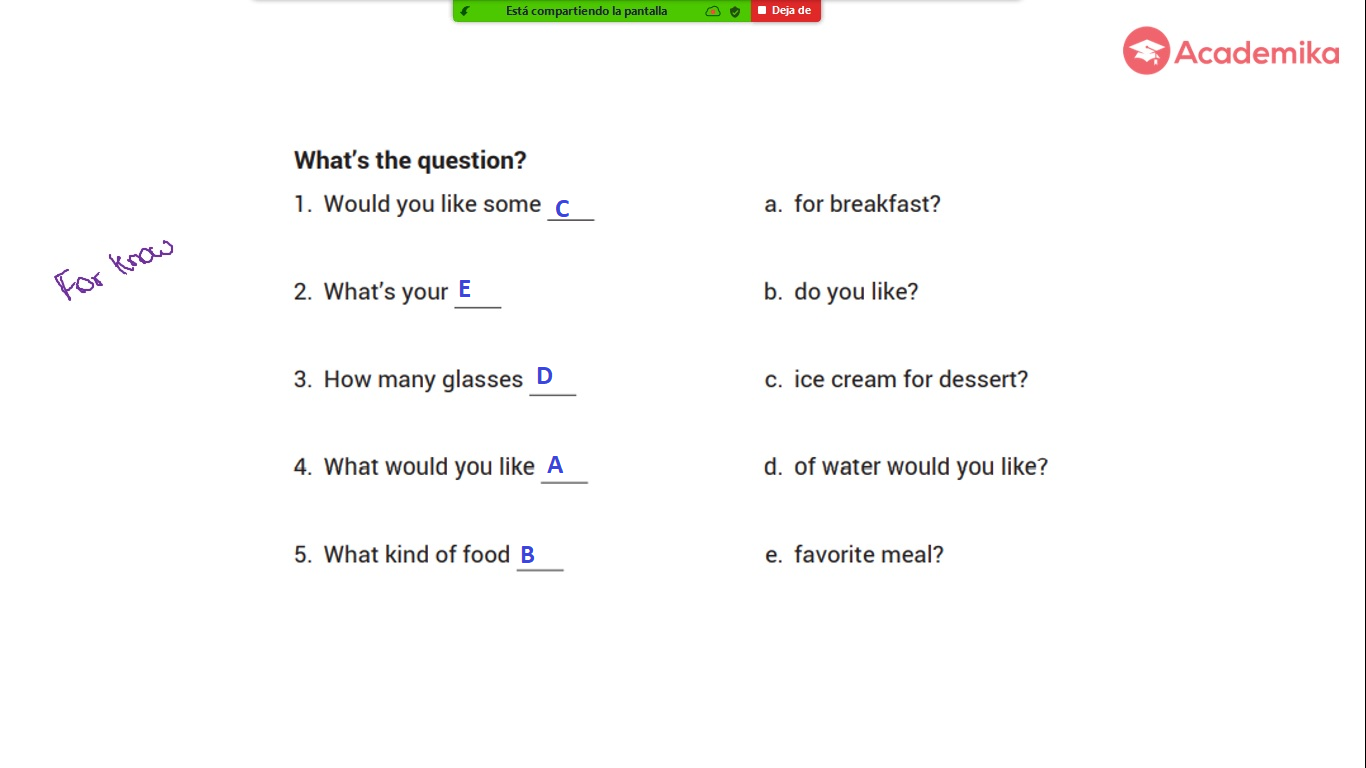Click the 'How many glasses' question text
The image size is (1366, 768).
[x=423, y=380]
